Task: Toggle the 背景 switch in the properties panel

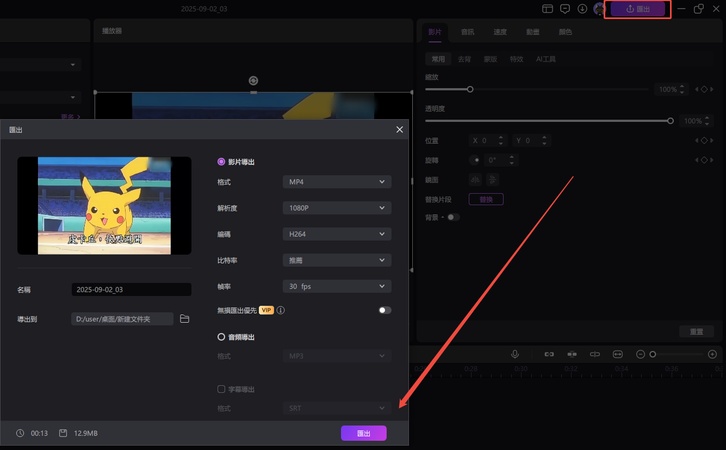Action: tap(453, 217)
